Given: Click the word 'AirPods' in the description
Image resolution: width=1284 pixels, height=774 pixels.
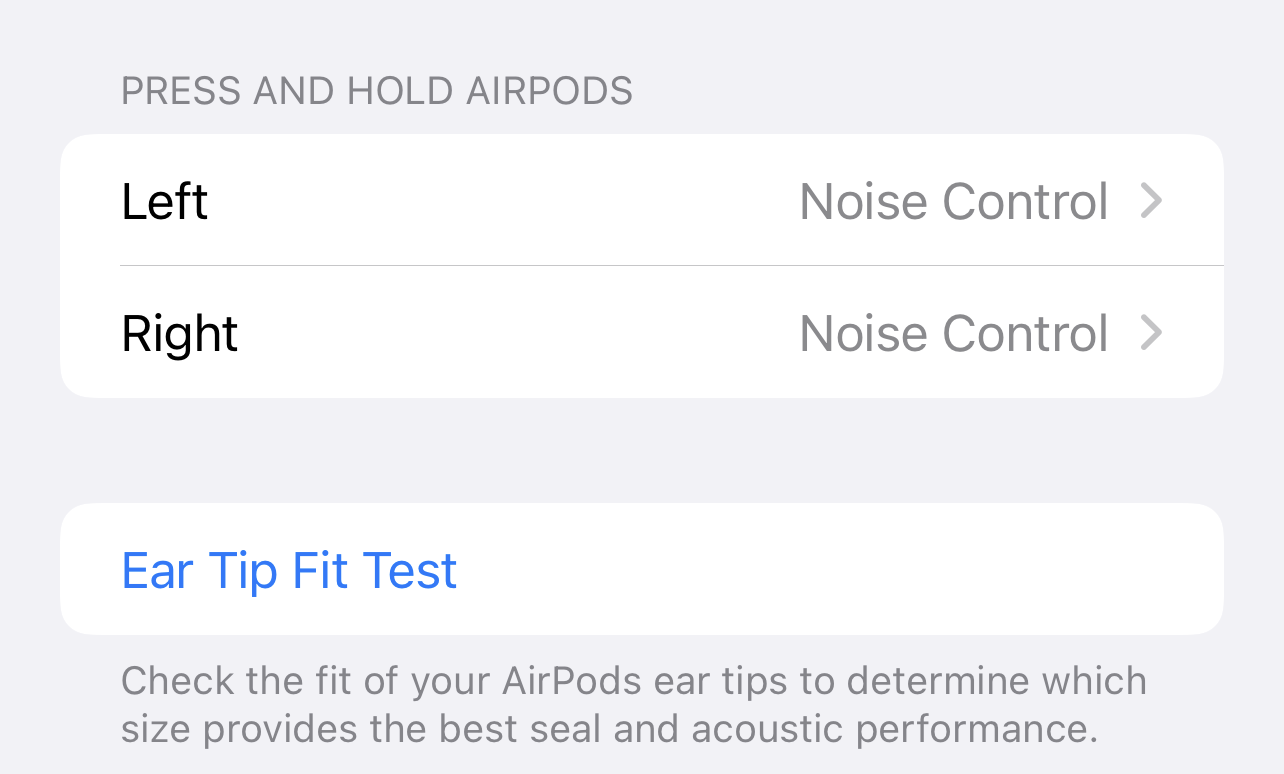Looking at the screenshot, I should coord(571,681).
